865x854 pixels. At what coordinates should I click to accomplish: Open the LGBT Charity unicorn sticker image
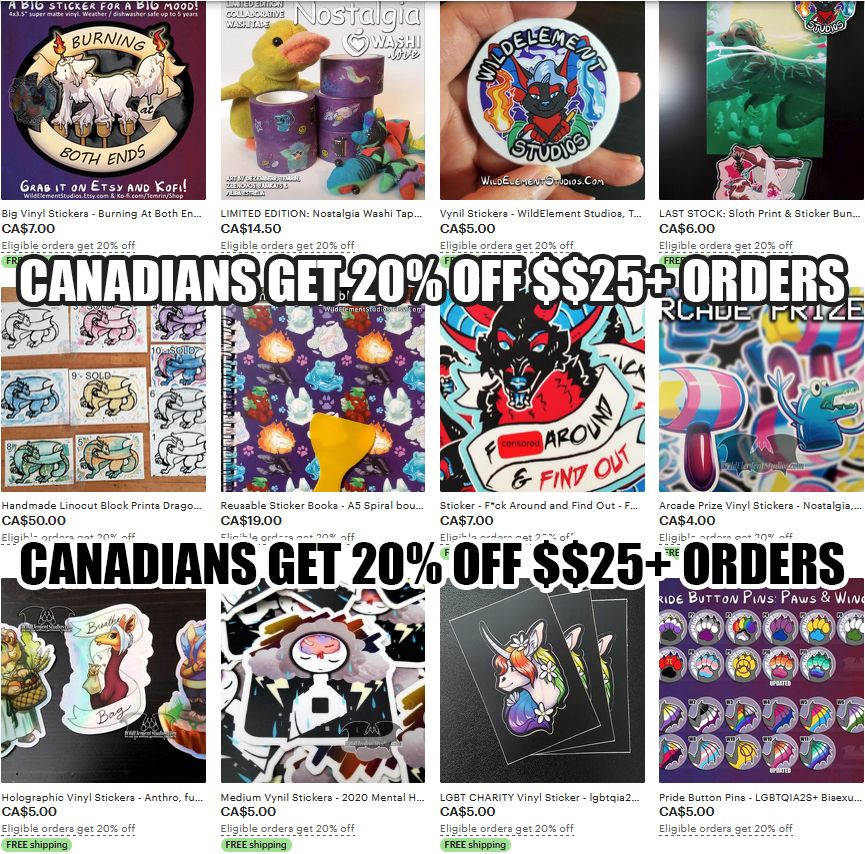542,684
